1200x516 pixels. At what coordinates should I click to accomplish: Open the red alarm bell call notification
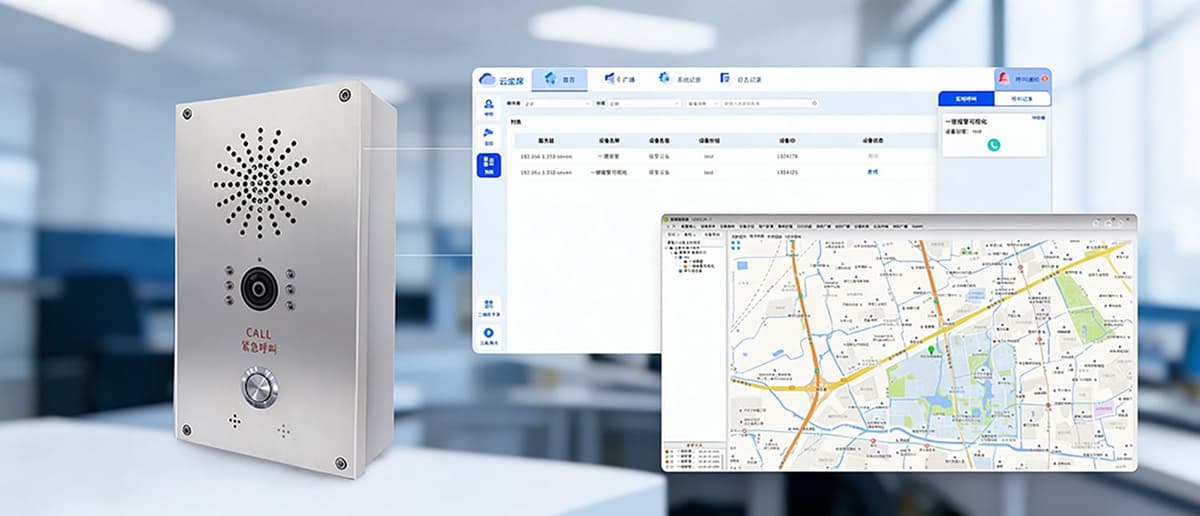tap(1021, 78)
